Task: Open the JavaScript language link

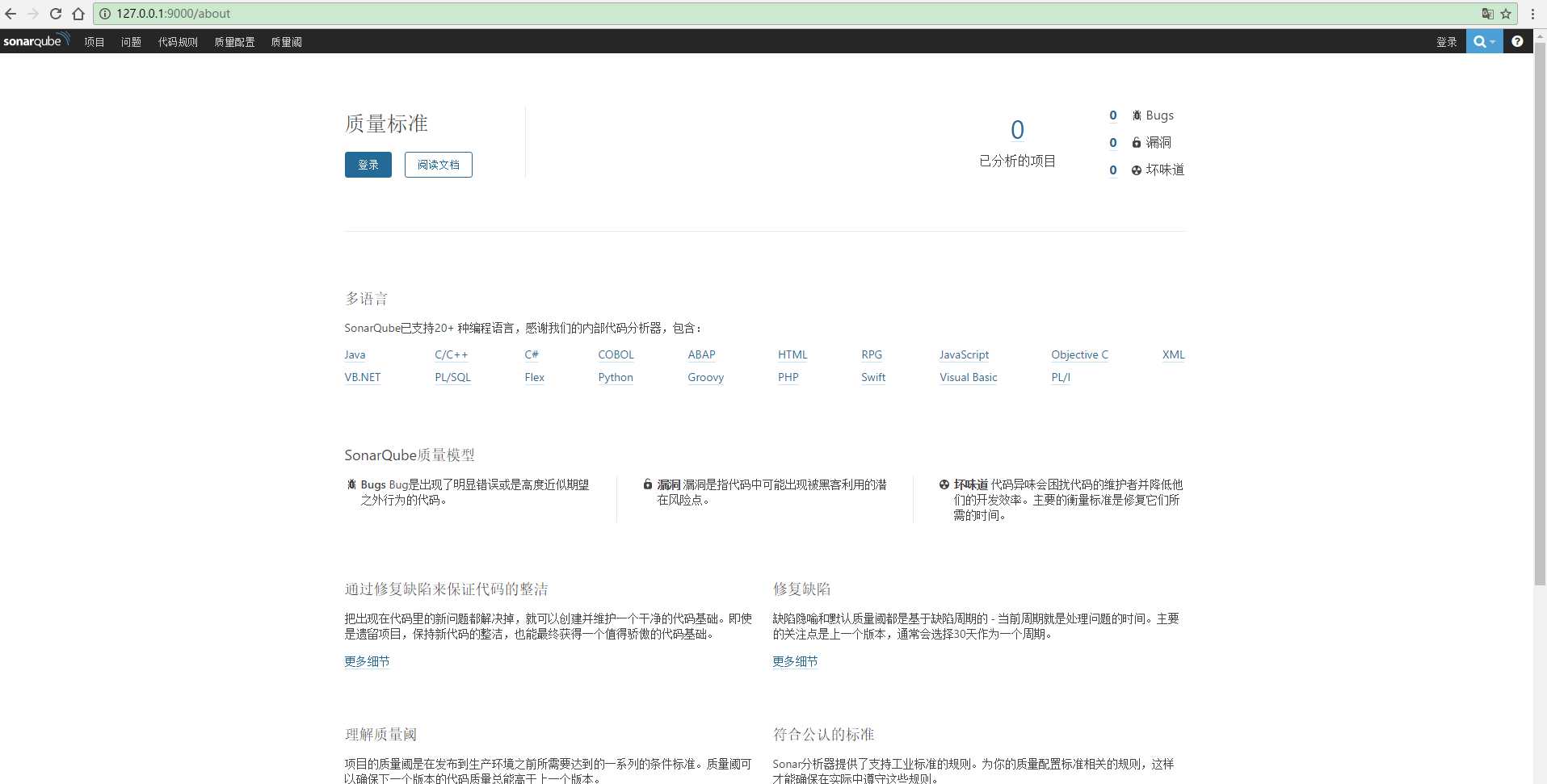Action: (x=964, y=354)
